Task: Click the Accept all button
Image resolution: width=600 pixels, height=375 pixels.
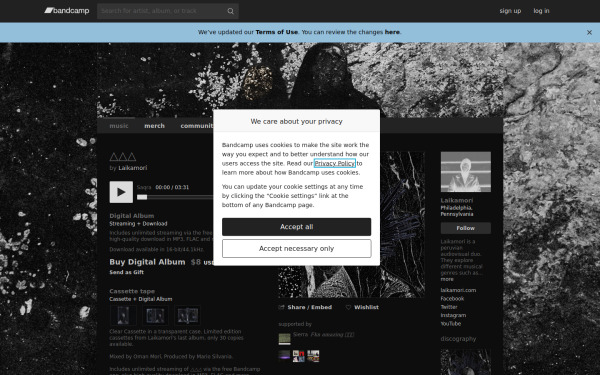Action: pos(297,227)
